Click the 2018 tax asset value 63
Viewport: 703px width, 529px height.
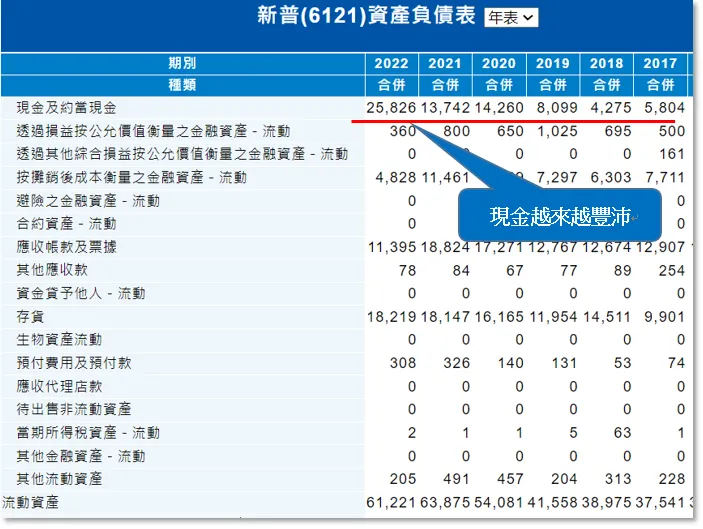click(x=622, y=433)
